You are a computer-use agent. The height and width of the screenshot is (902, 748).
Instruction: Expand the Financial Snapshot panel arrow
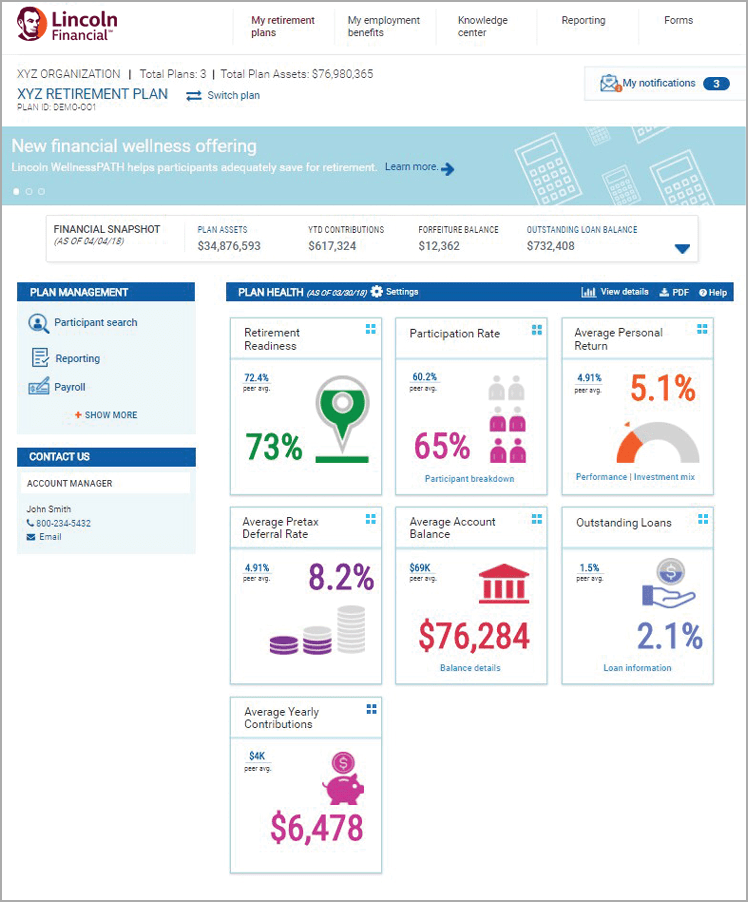coord(682,249)
